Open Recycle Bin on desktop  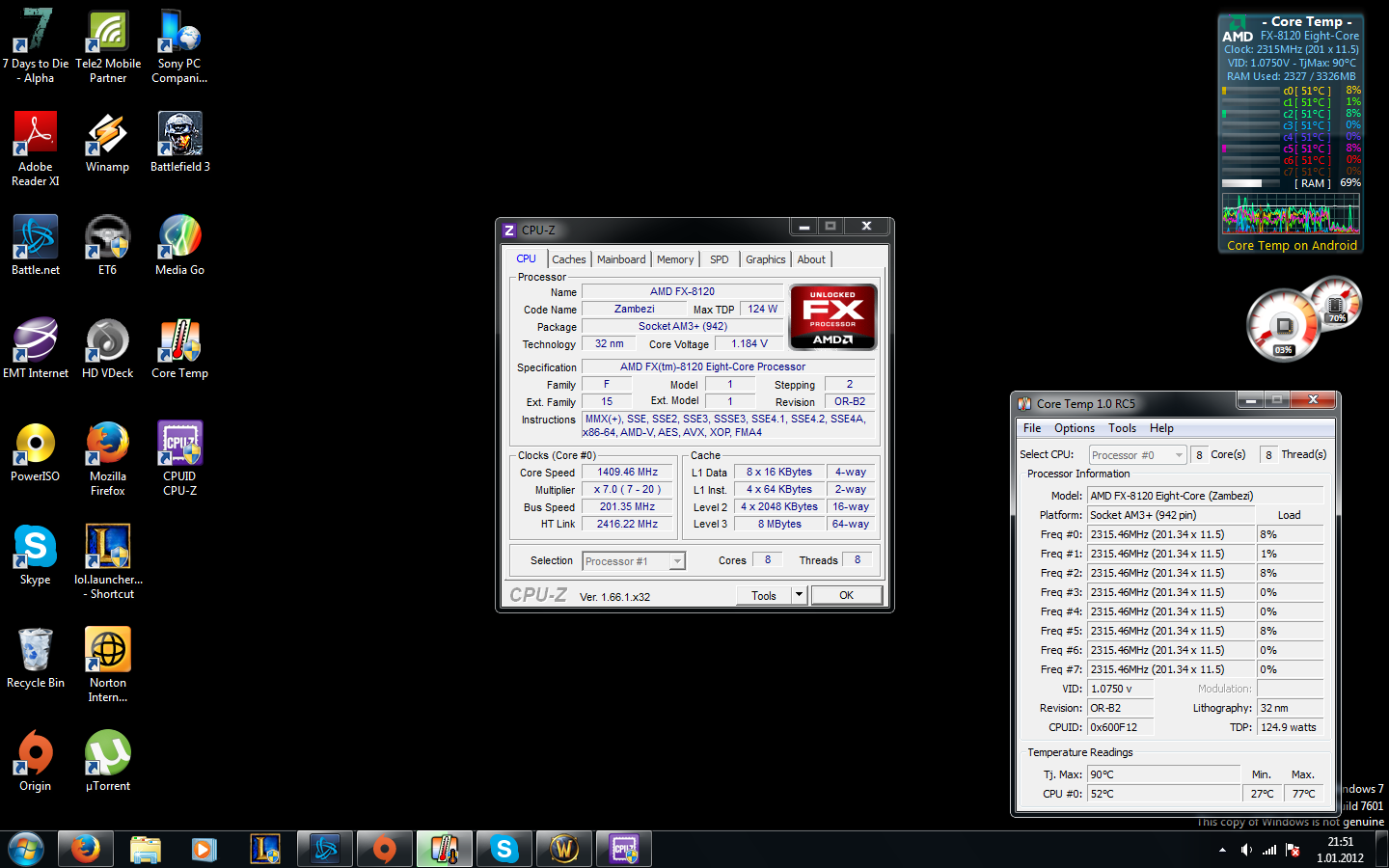pos(36,659)
